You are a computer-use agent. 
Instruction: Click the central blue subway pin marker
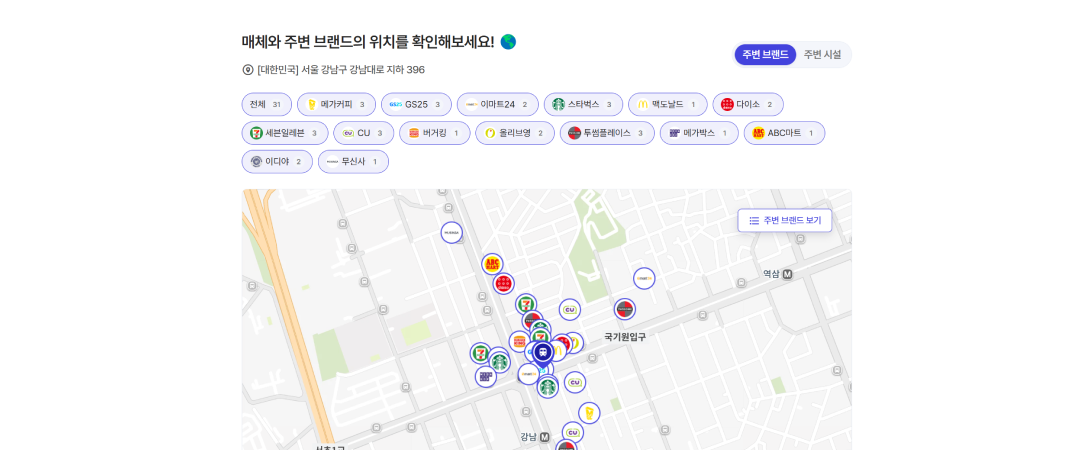coord(543,354)
